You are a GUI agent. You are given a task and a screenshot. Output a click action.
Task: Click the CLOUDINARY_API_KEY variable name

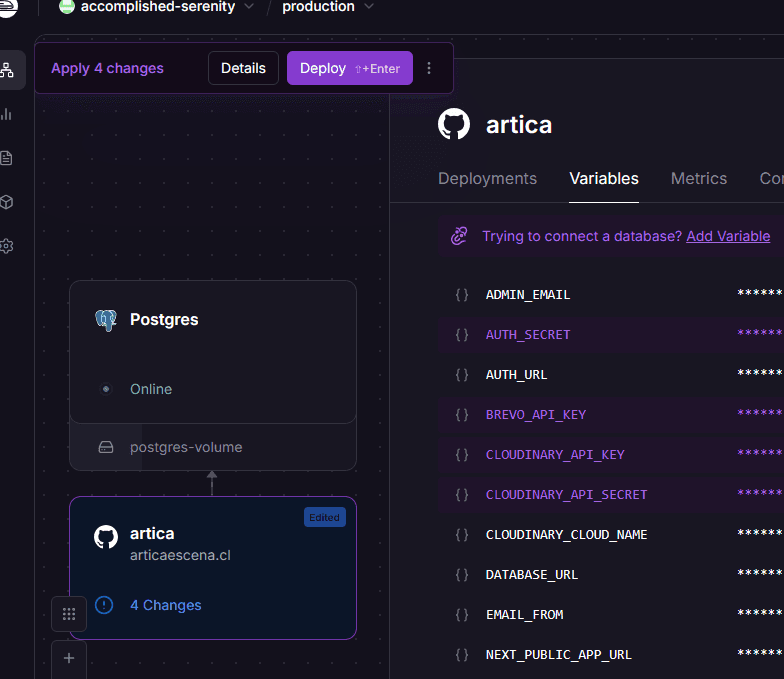point(555,454)
